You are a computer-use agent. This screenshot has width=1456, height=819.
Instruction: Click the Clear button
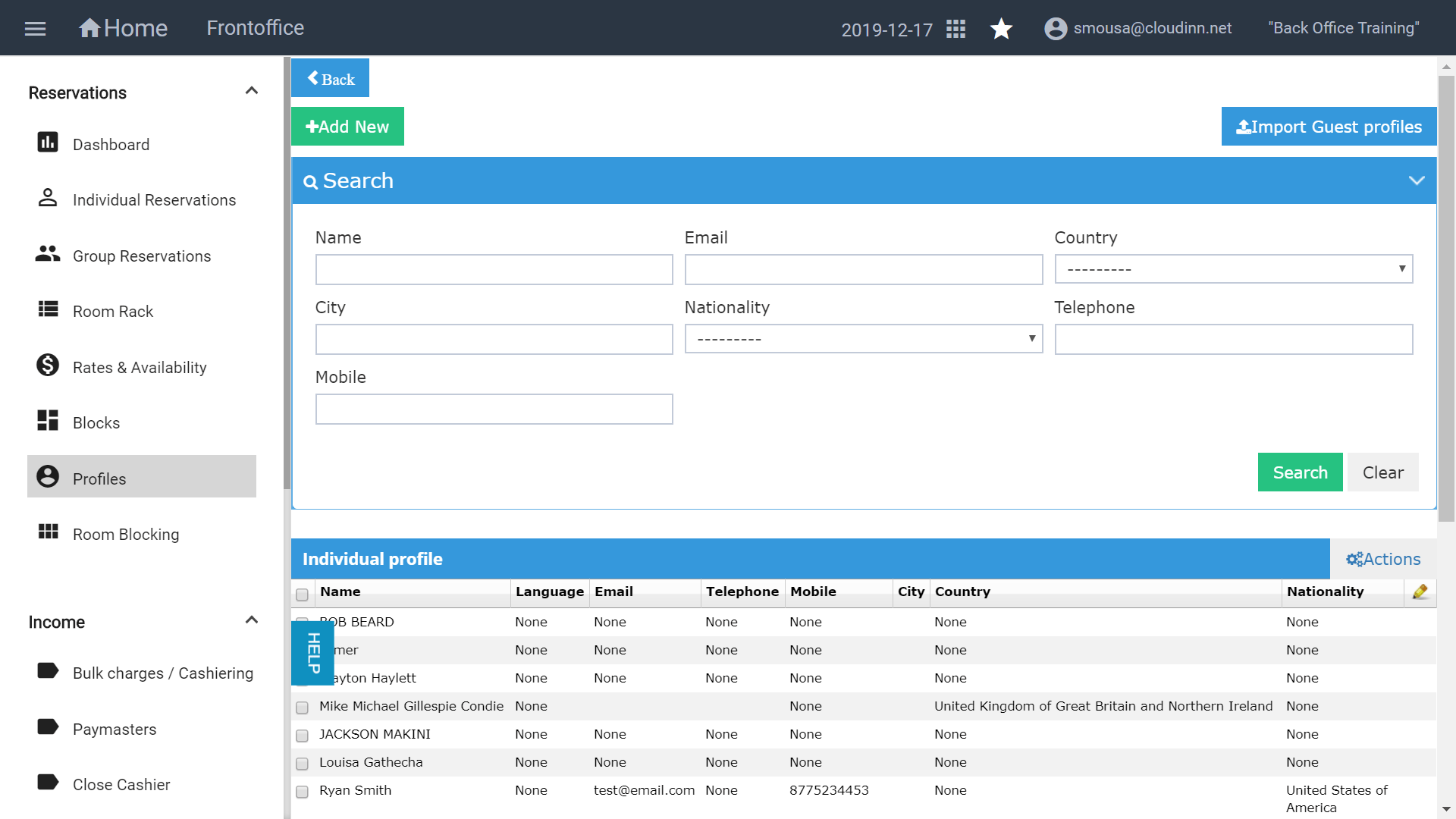tap(1383, 472)
